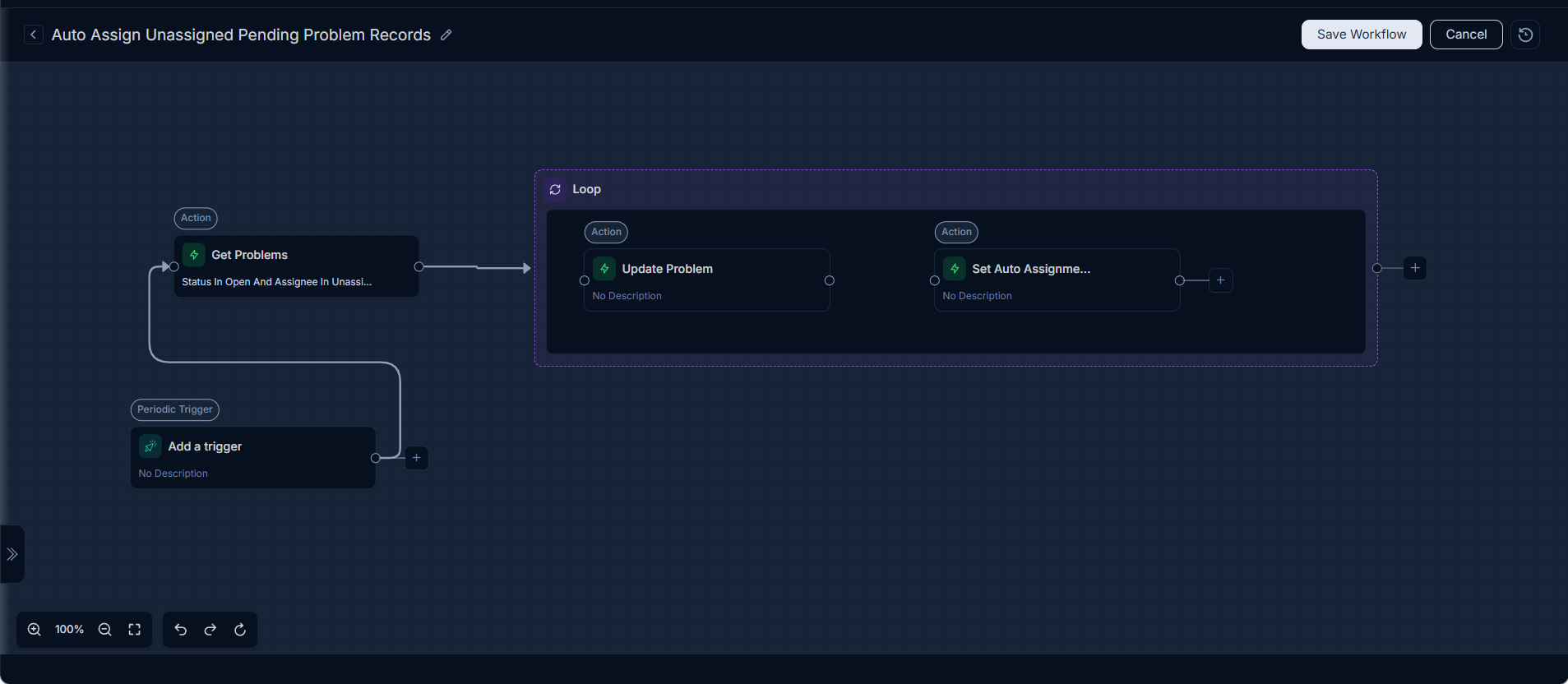Click Periodic Trigger label badge
Screen dimensions: 1568x684
[x=175, y=409]
